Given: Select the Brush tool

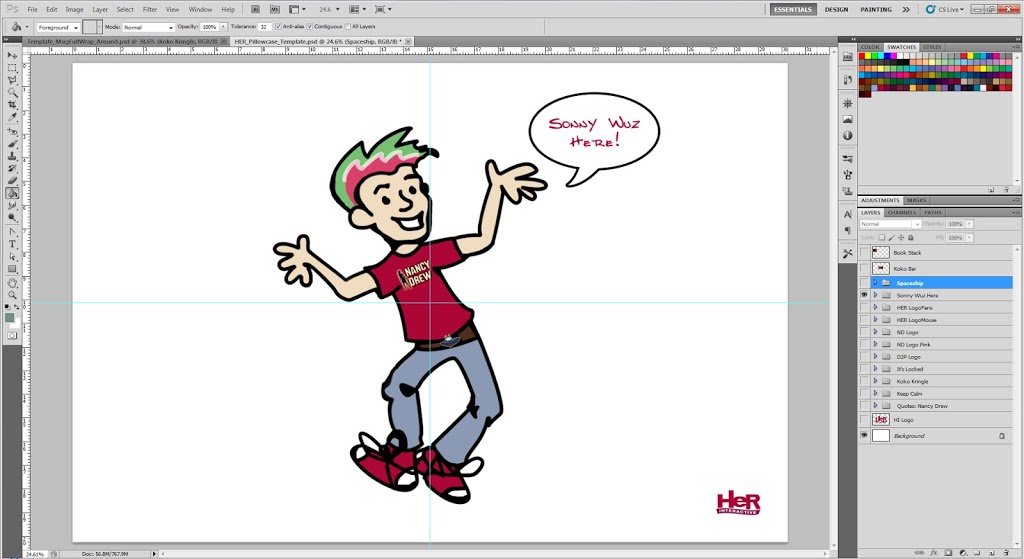Looking at the screenshot, I should (x=12, y=144).
